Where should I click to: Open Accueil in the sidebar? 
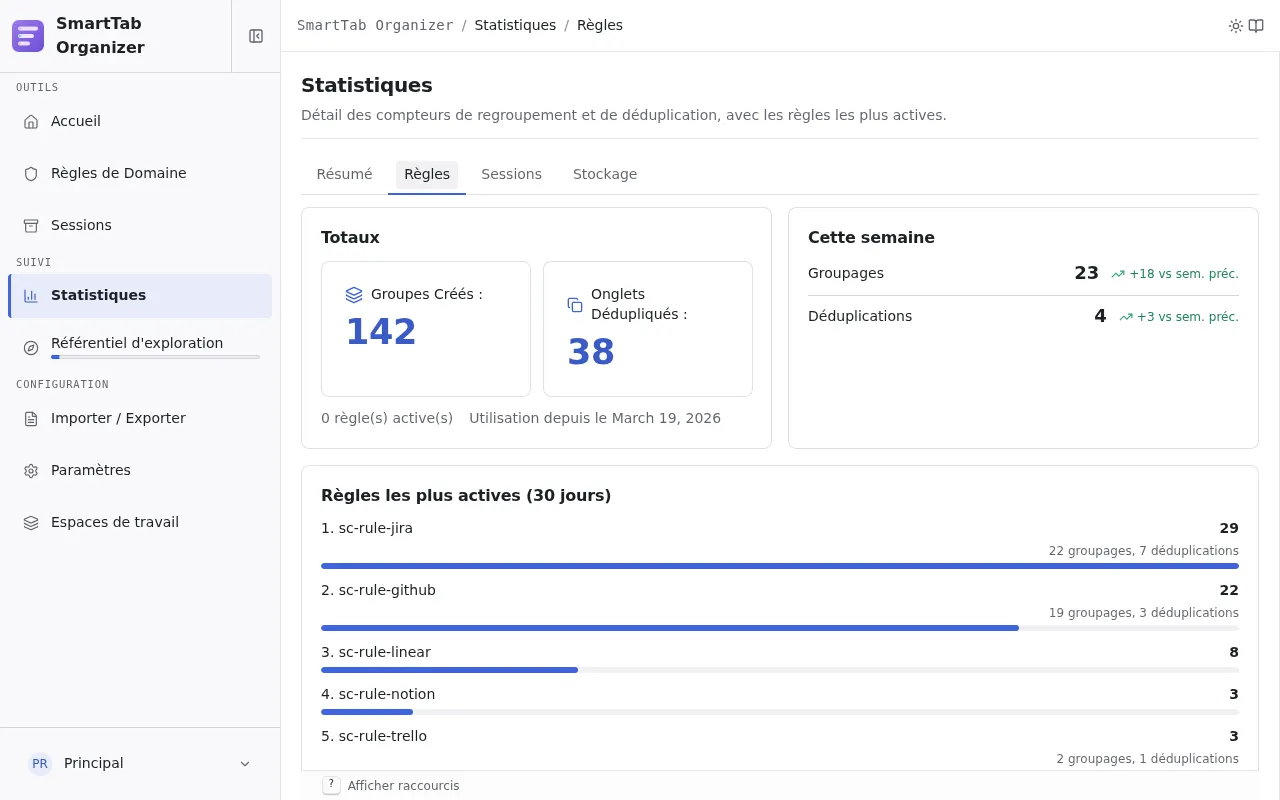pyautogui.click(x=140, y=121)
